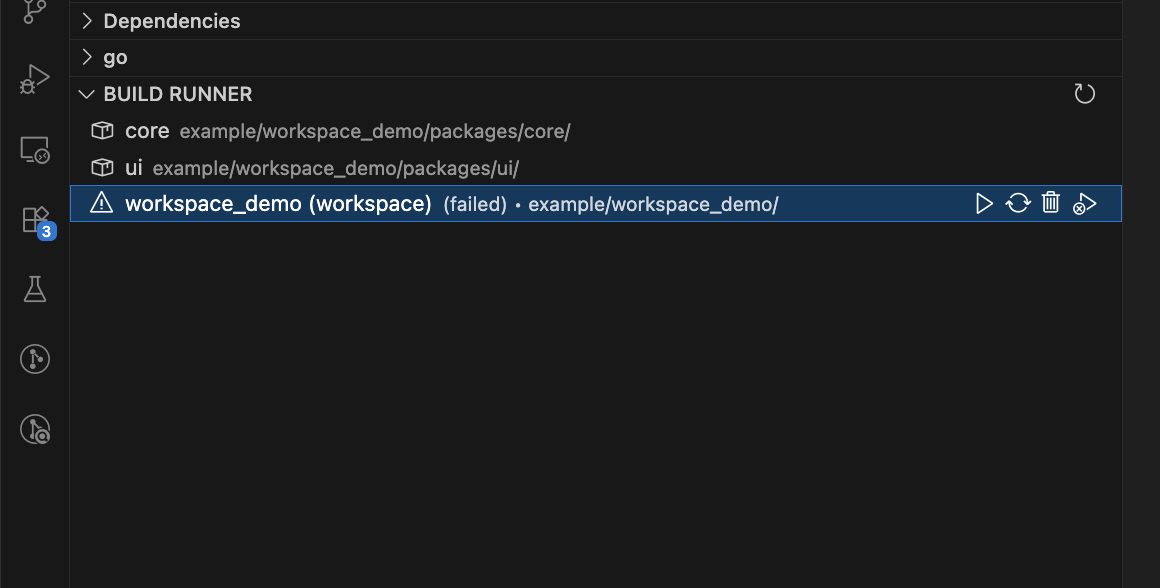Click the path example/workspace_demo/packages/core/
1160x588 pixels.
pos(374,132)
